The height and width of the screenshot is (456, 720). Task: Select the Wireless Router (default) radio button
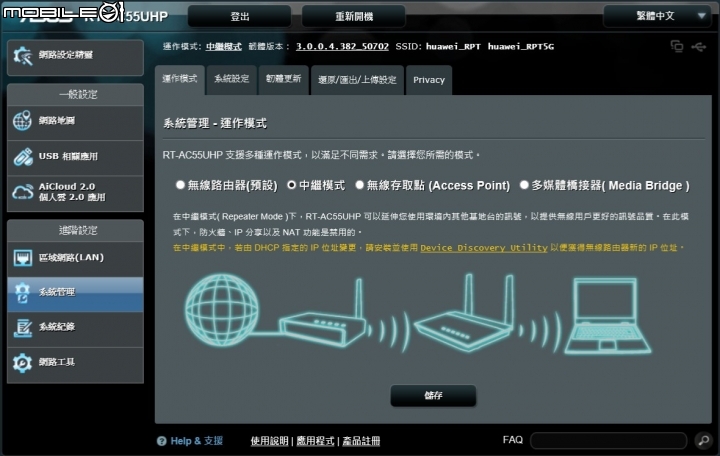180,185
